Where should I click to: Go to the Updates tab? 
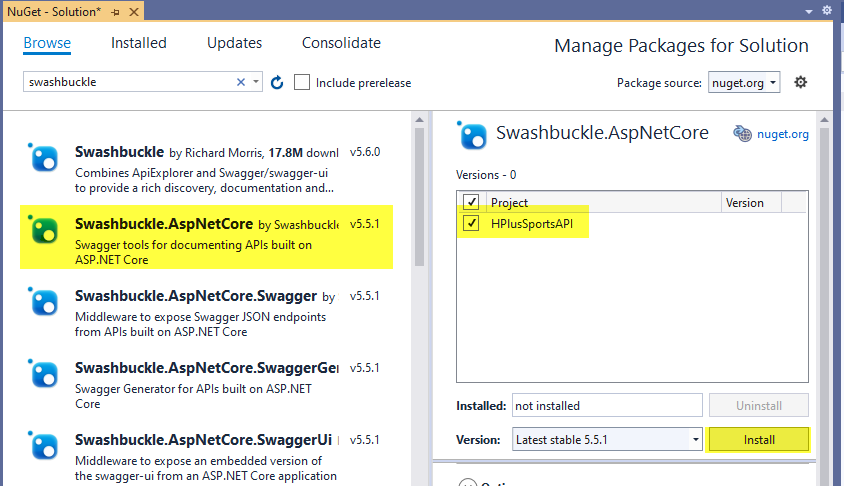[234, 43]
